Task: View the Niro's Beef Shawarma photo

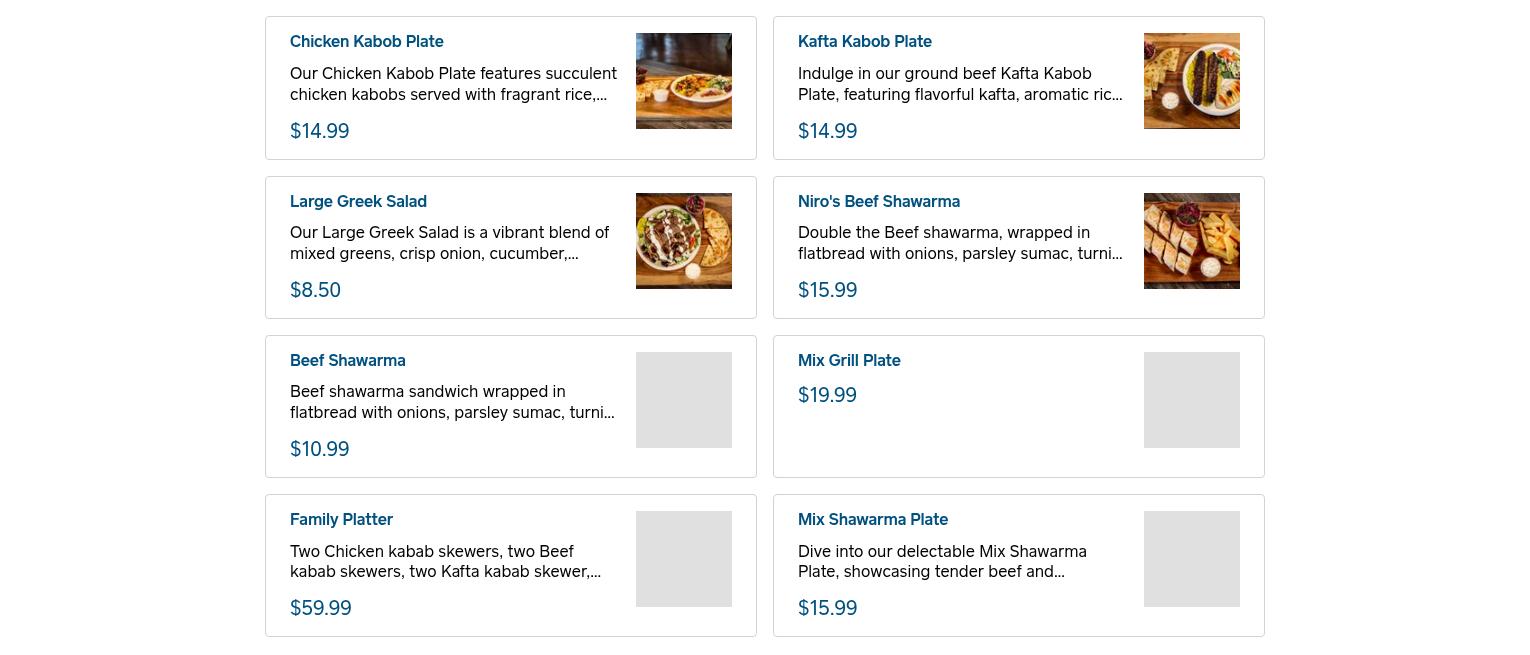Action: [1191, 241]
